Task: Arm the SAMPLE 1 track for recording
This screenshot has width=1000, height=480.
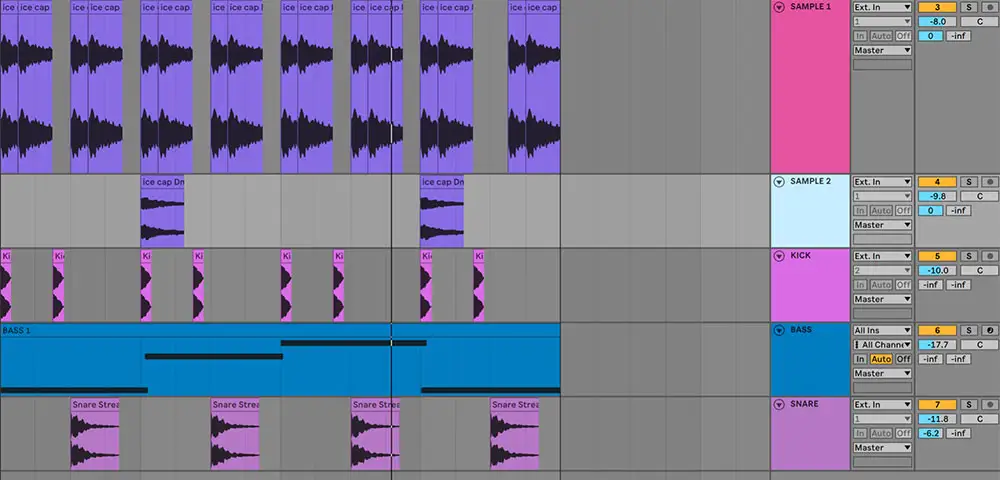Action: coord(990,7)
